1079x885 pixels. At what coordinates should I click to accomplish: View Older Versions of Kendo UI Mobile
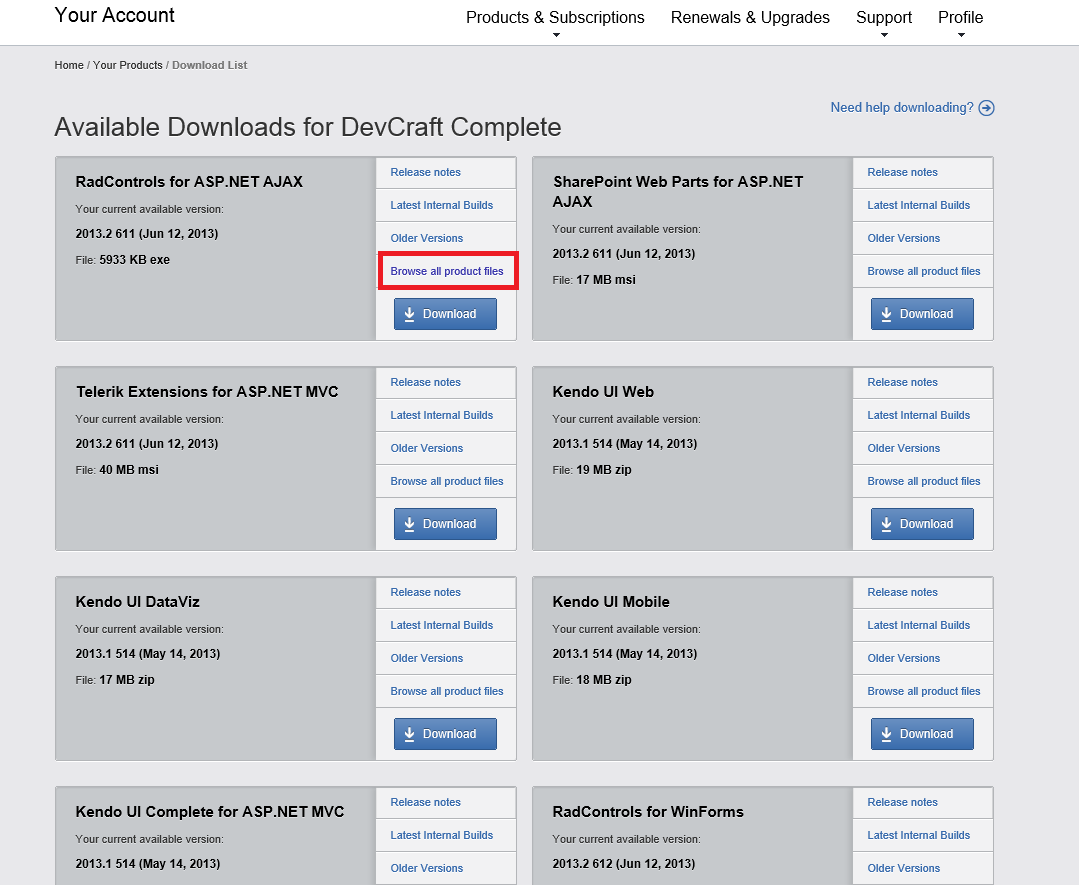904,659
